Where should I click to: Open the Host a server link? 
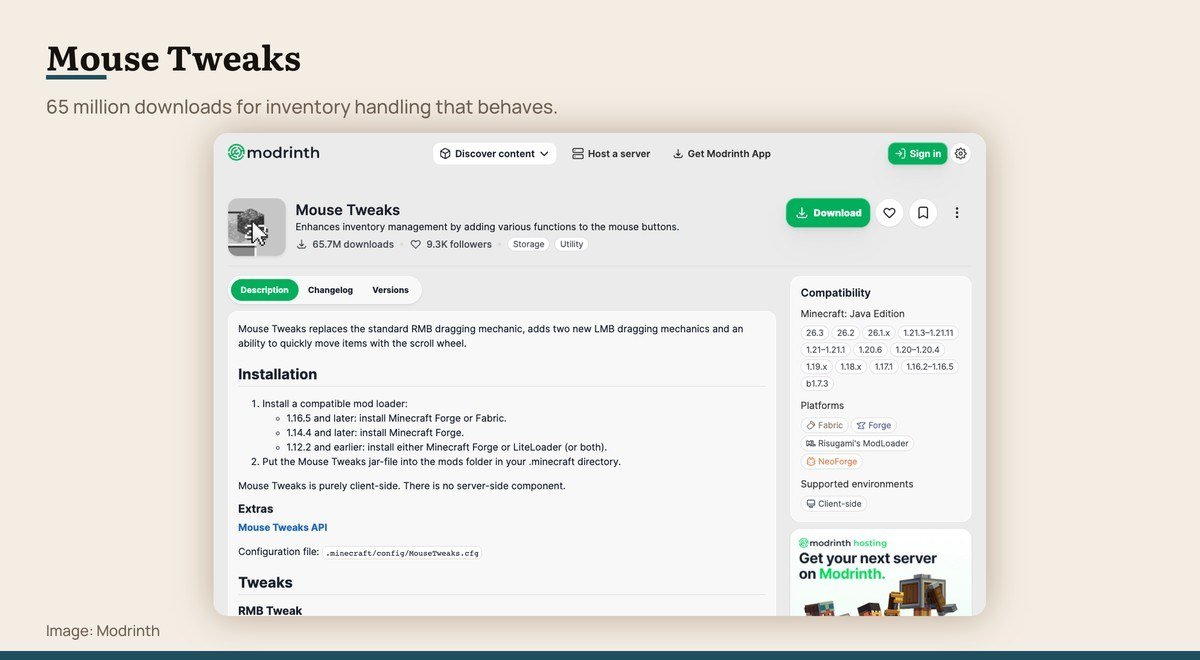point(611,154)
